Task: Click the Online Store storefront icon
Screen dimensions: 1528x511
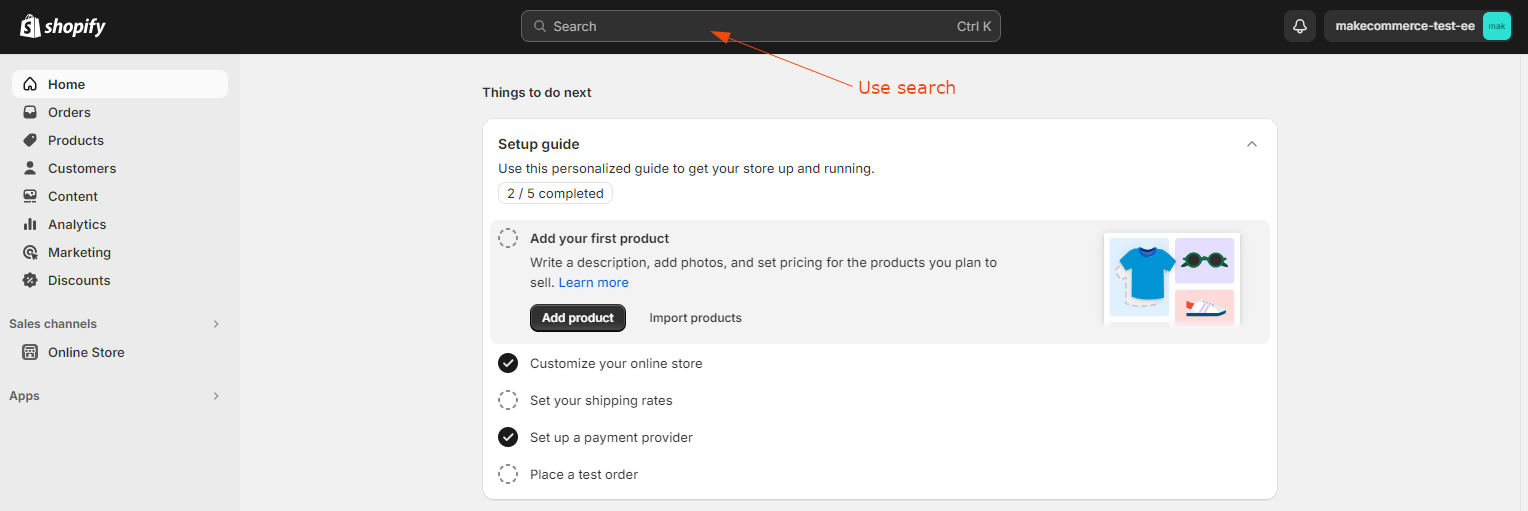Action: 30,353
